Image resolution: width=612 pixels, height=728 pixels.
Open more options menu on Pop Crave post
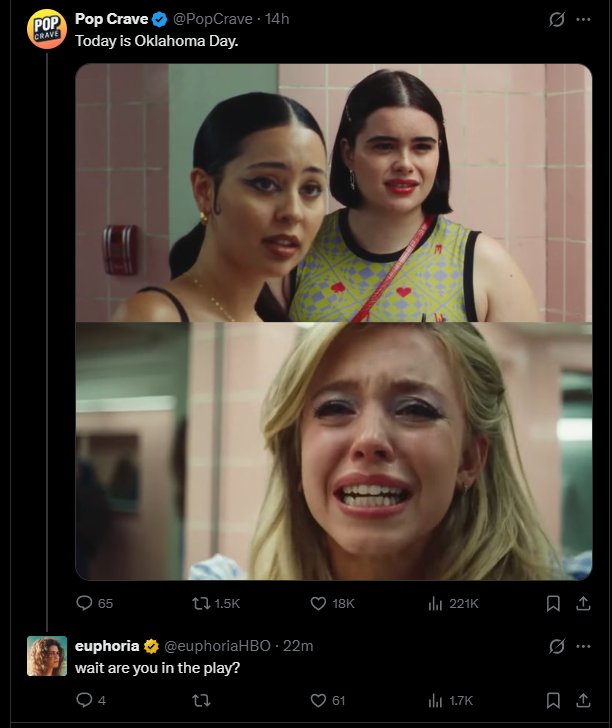pyautogui.click(x=583, y=19)
